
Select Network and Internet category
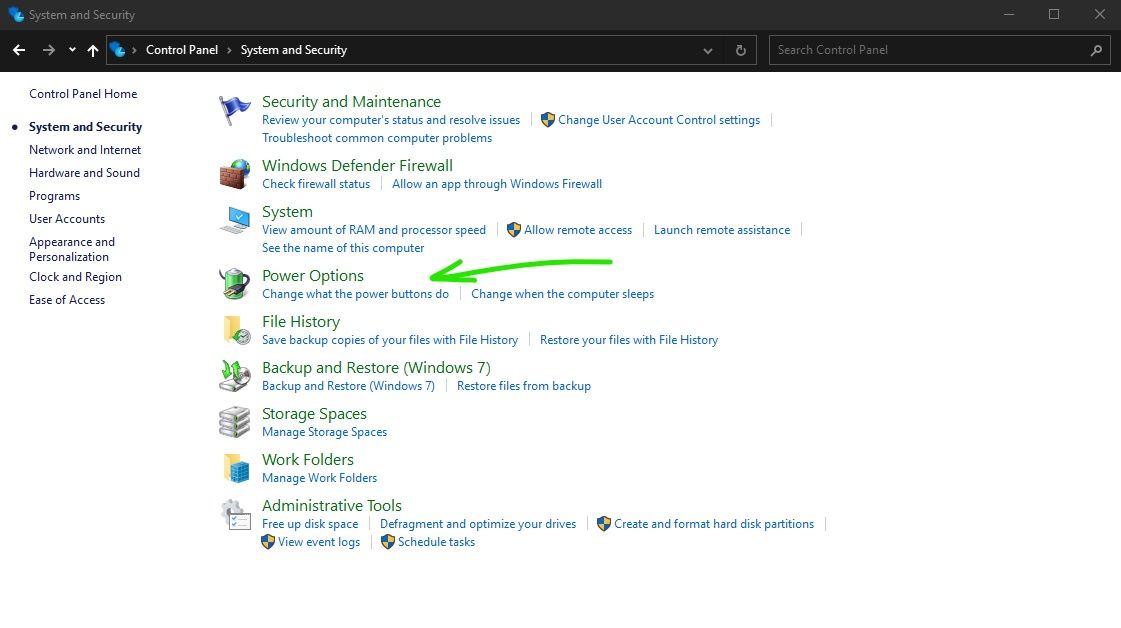85,149
